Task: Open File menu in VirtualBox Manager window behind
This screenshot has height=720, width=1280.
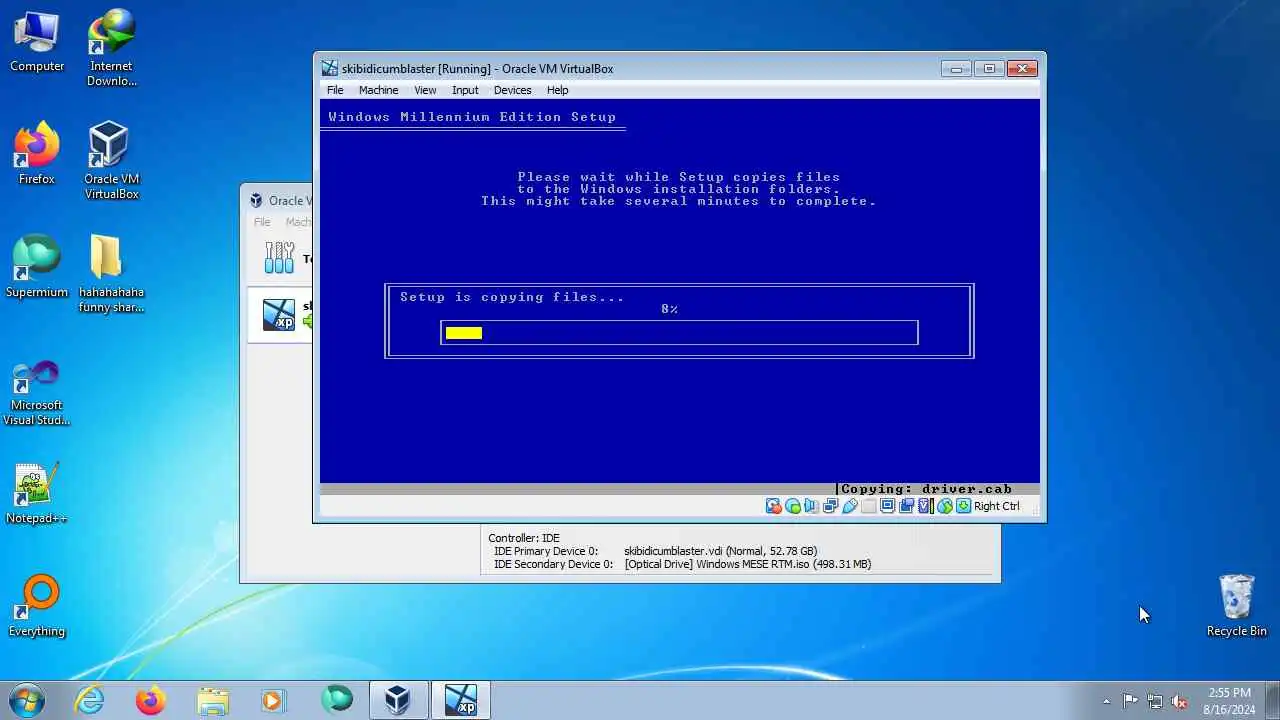Action: (262, 222)
